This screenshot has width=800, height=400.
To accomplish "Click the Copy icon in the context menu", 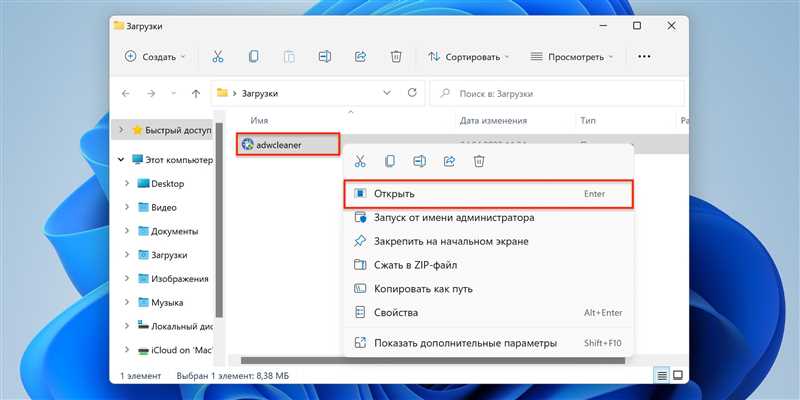I will coord(390,162).
